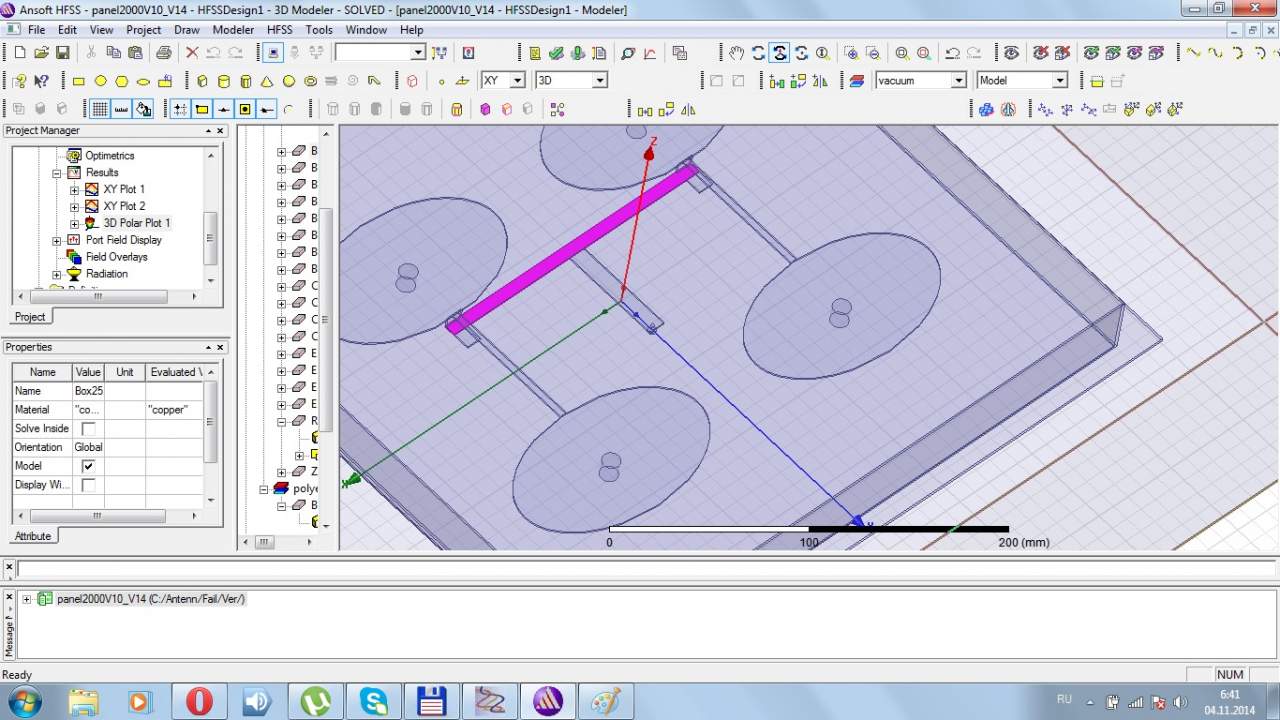The width and height of the screenshot is (1280, 720).
Task: Switch to the Attribute tab
Action: tap(32, 536)
